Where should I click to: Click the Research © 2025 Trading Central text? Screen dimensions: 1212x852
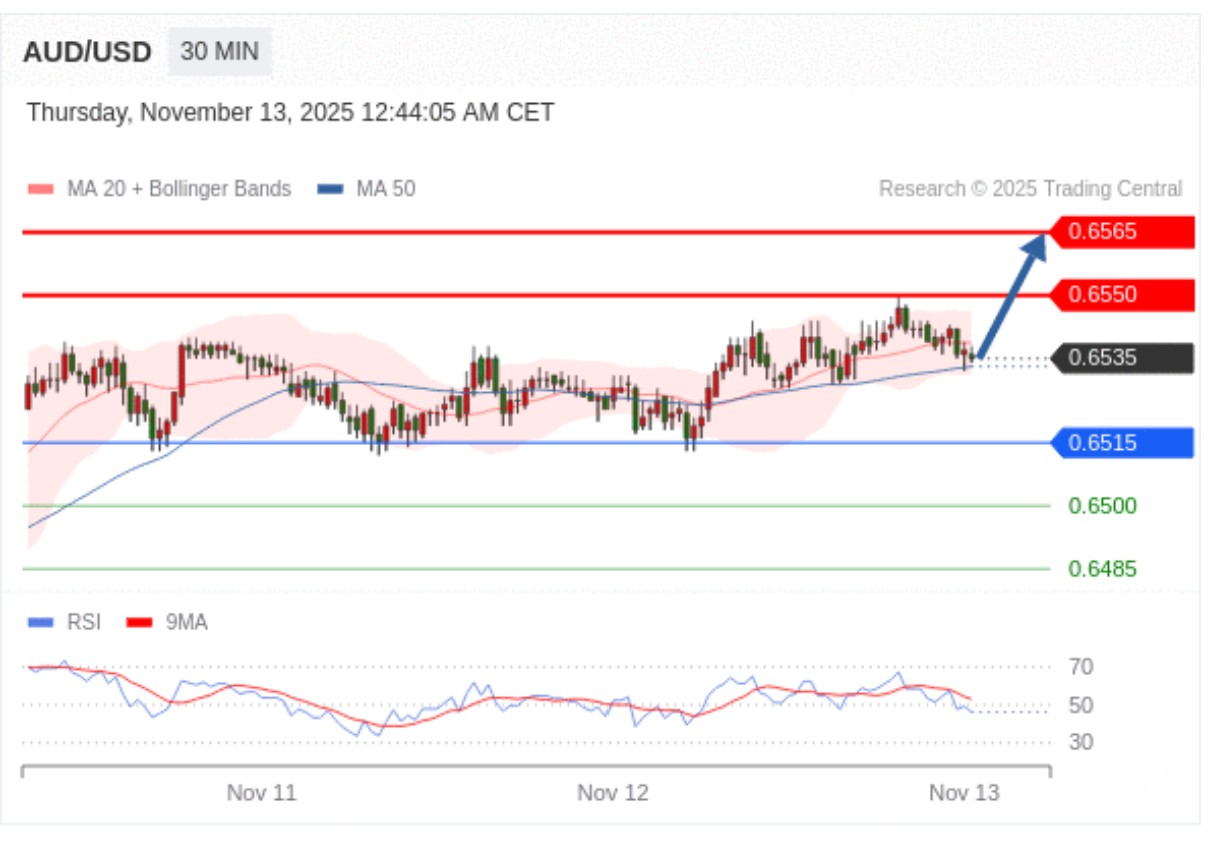[x=1030, y=189]
